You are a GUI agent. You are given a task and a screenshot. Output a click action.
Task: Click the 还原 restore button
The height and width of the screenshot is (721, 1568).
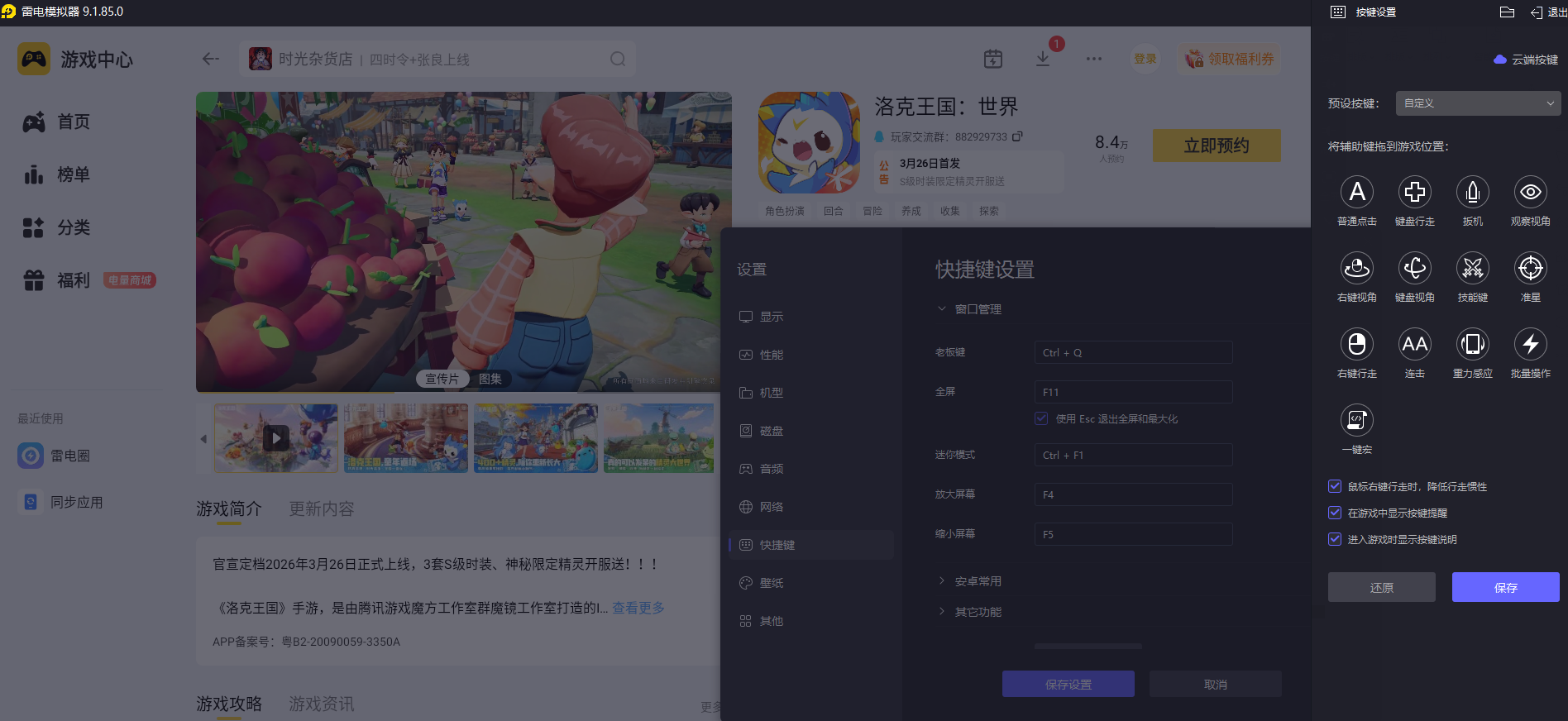[x=1381, y=587]
